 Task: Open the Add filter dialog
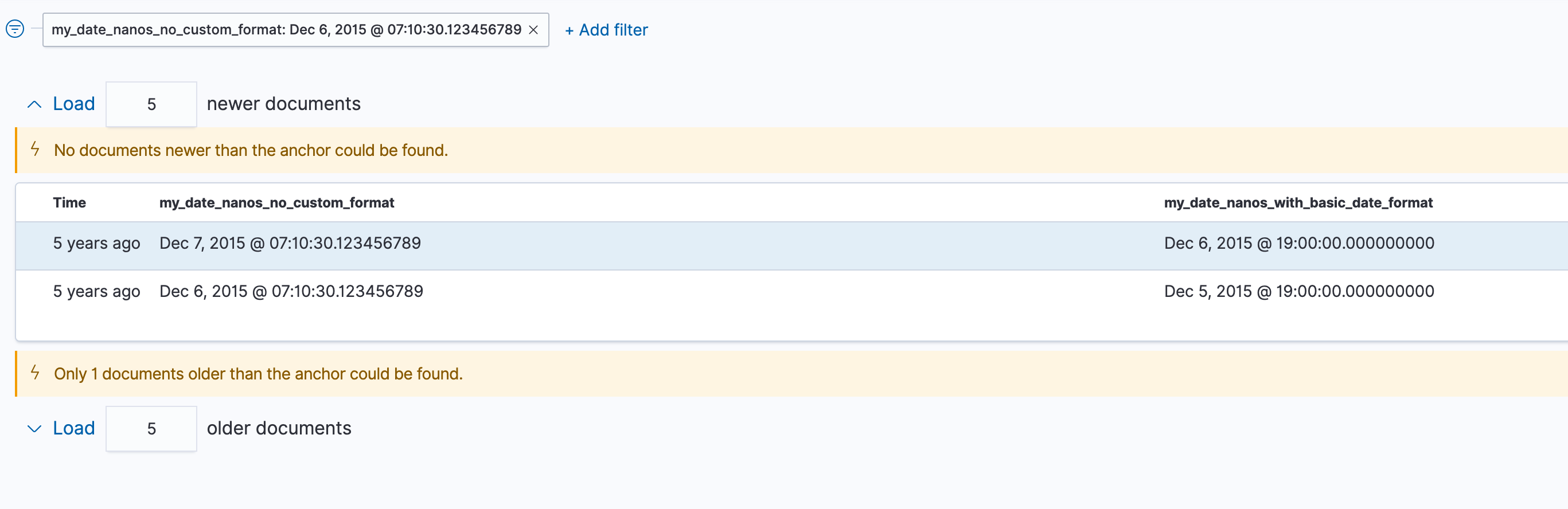tap(606, 30)
